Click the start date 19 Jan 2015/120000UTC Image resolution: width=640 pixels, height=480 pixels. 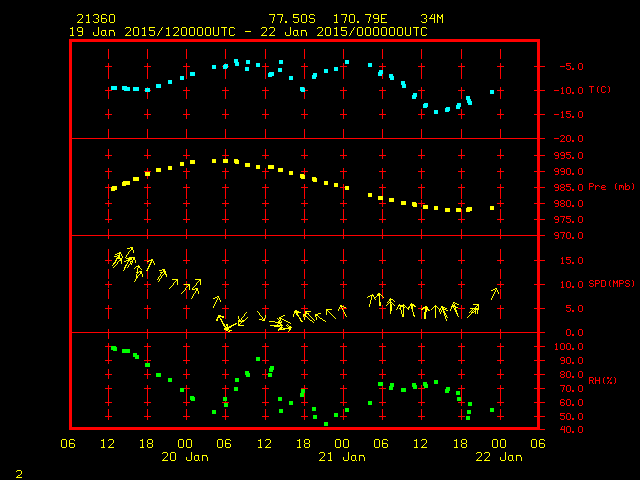pyautogui.click(x=152, y=32)
